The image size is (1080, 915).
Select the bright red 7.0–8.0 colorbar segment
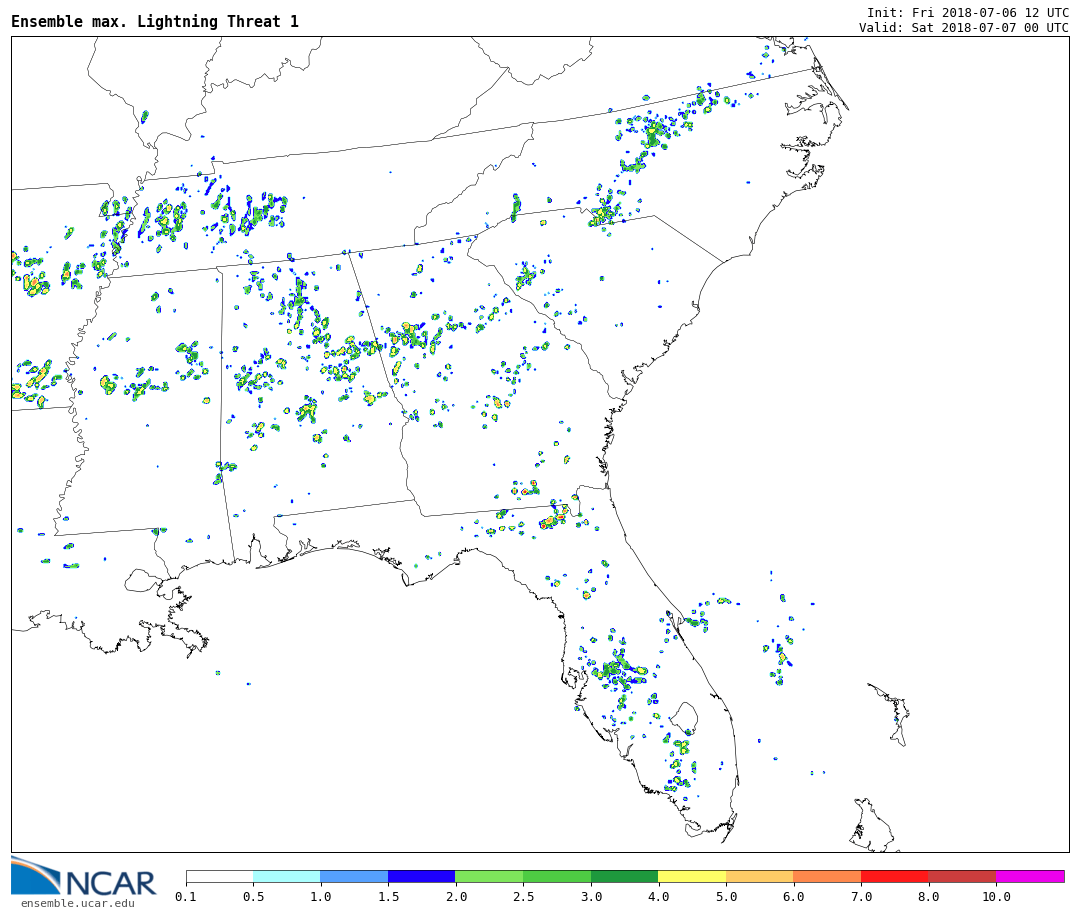point(894,876)
